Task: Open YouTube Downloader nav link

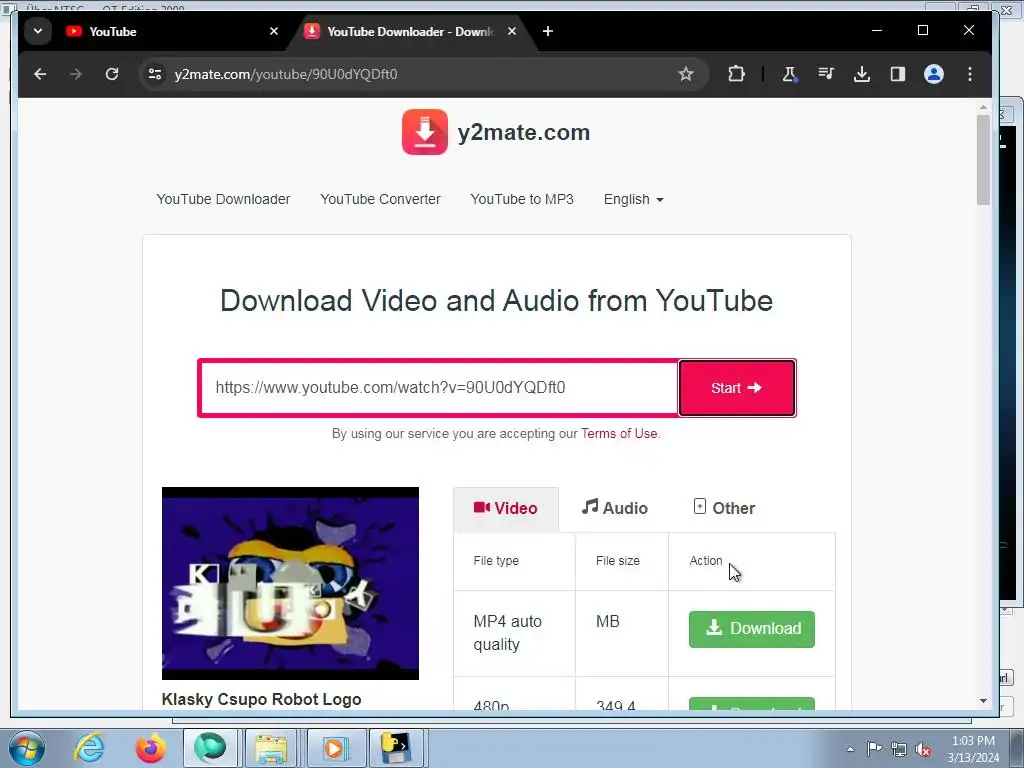Action: [223, 199]
